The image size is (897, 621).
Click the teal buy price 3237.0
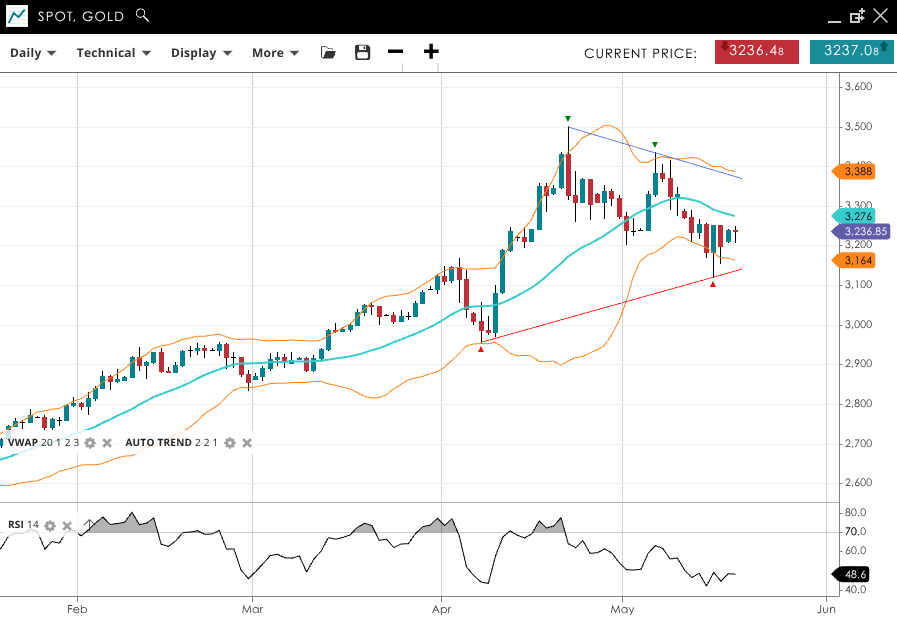coord(851,51)
